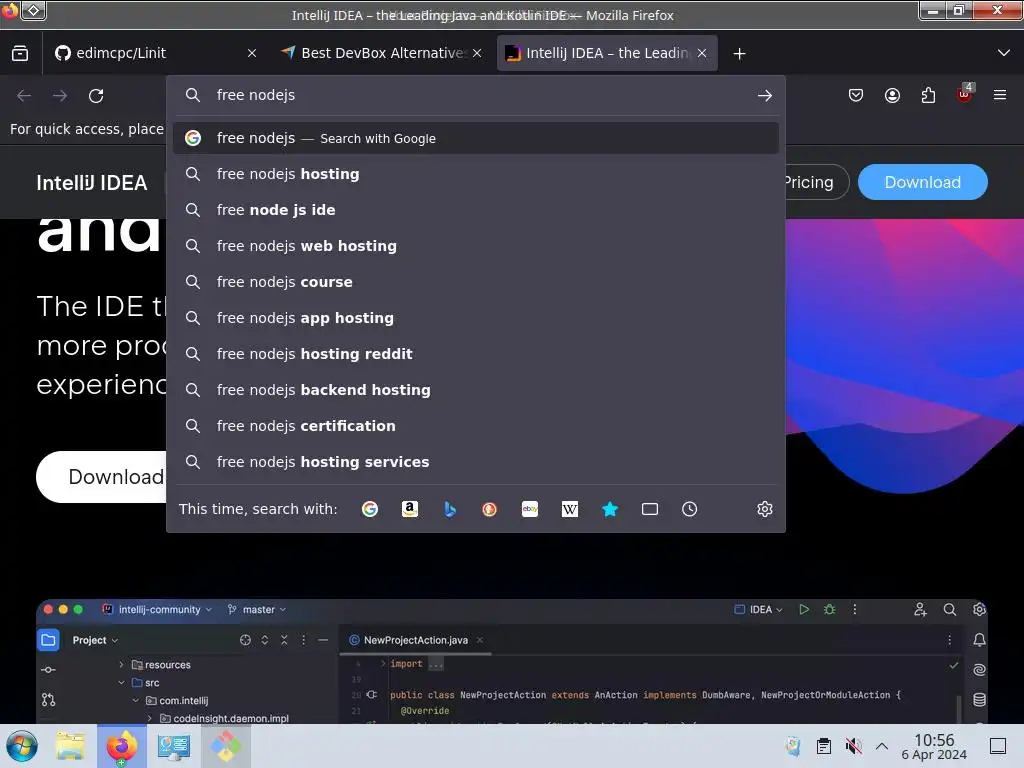Close the Best DevBox Alternatives tab
The image size is (1024, 768).
coord(477,54)
